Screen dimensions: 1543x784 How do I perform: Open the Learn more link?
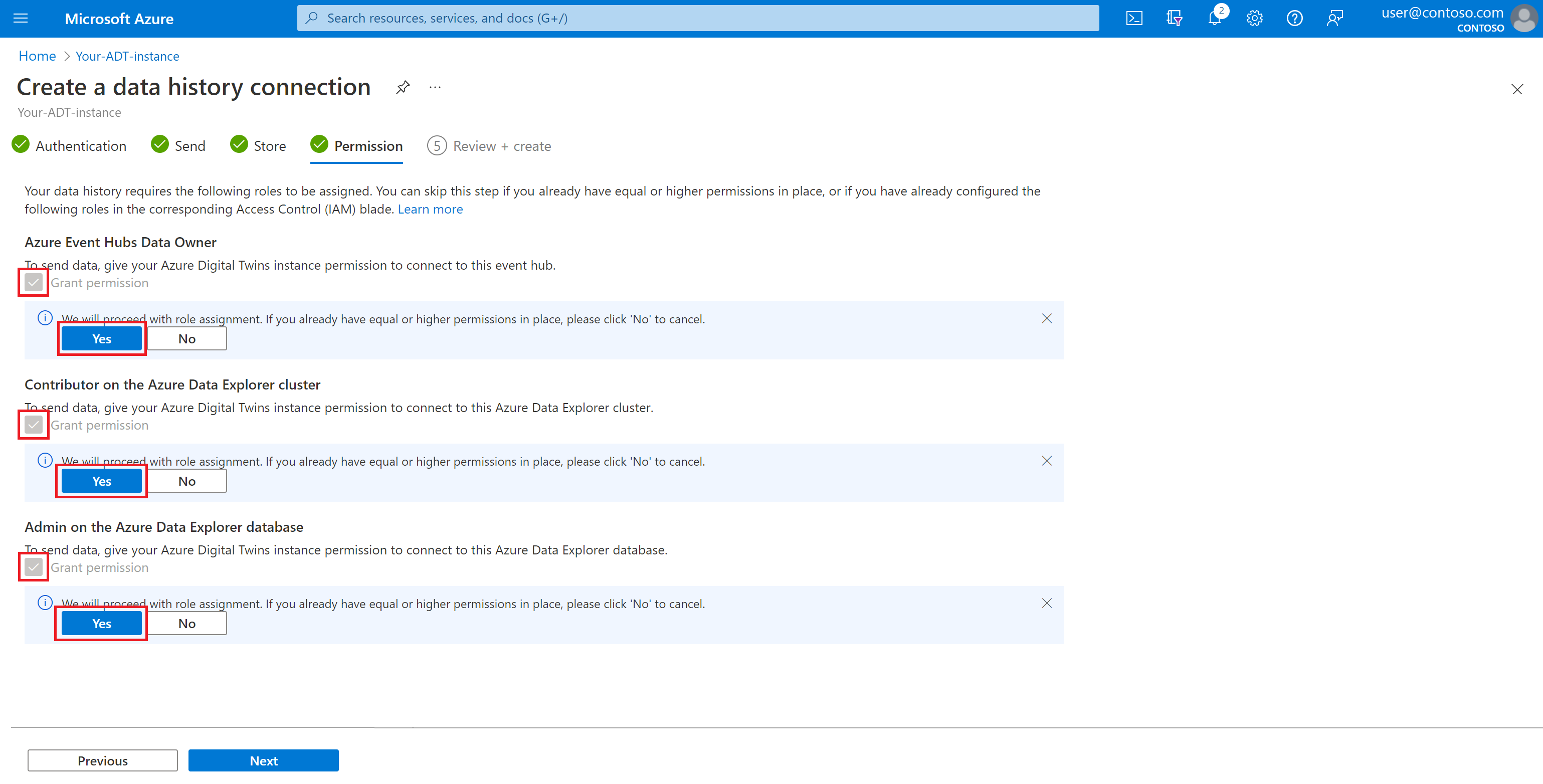click(430, 209)
